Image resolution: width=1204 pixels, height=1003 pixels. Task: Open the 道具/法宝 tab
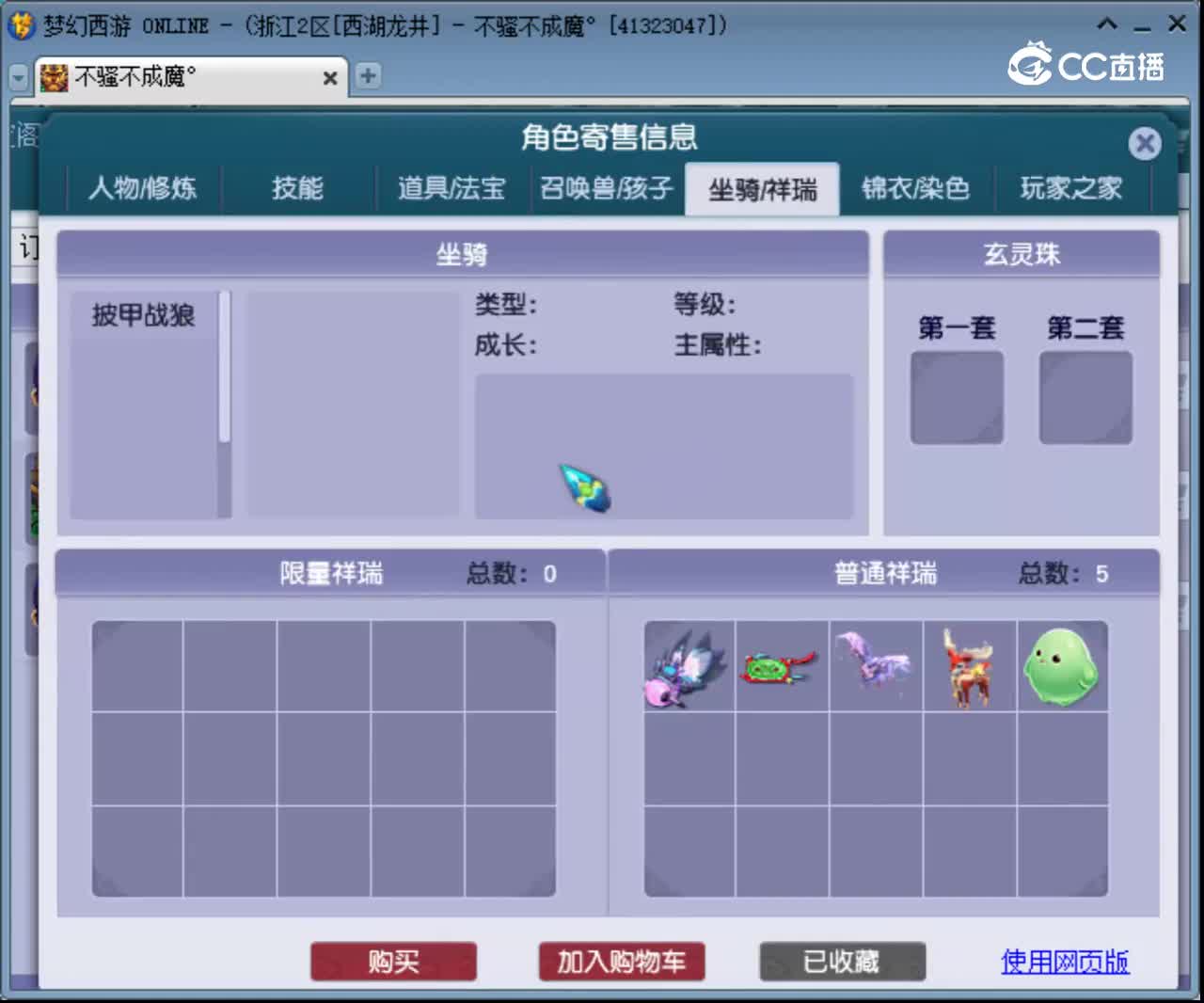coord(451,188)
